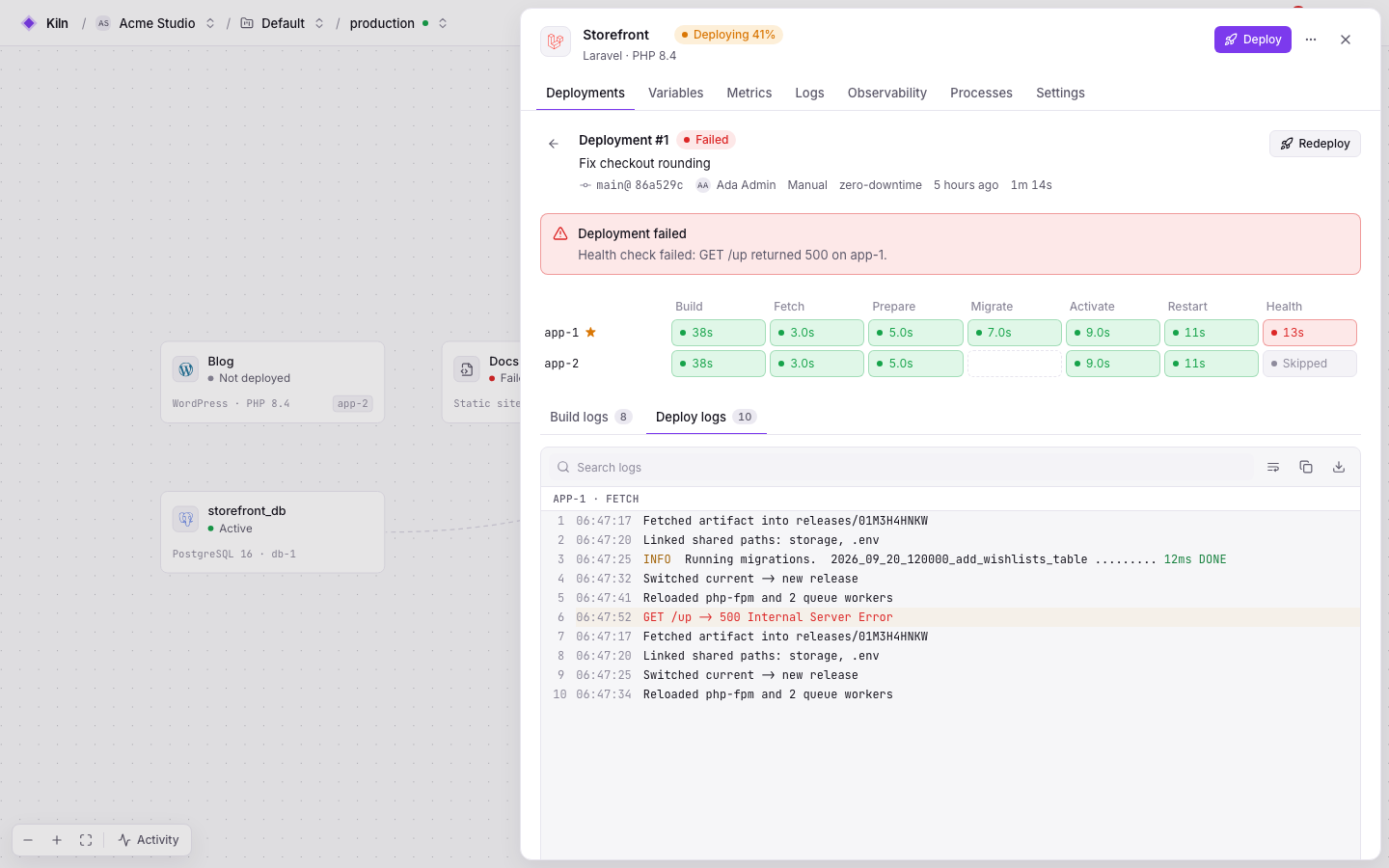
Task: Select the Deployments tab
Action: pos(586,93)
